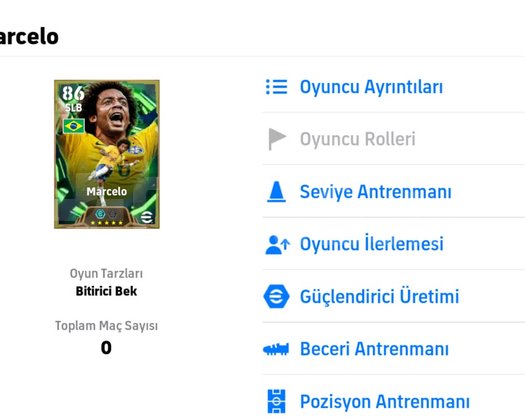This screenshot has width=525, height=420.
Task: Open Seviye Antrenmanı option
Action: click(x=393, y=192)
